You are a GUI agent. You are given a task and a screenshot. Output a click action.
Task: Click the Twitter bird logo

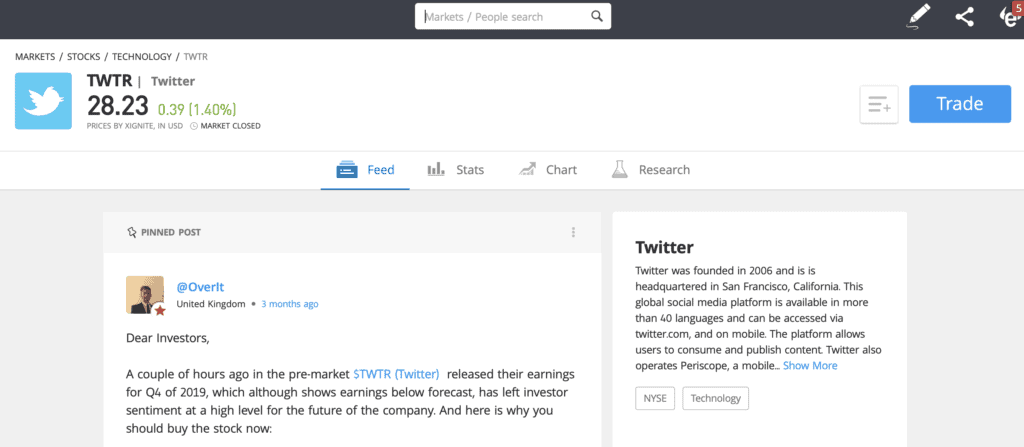click(x=43, y=101)
